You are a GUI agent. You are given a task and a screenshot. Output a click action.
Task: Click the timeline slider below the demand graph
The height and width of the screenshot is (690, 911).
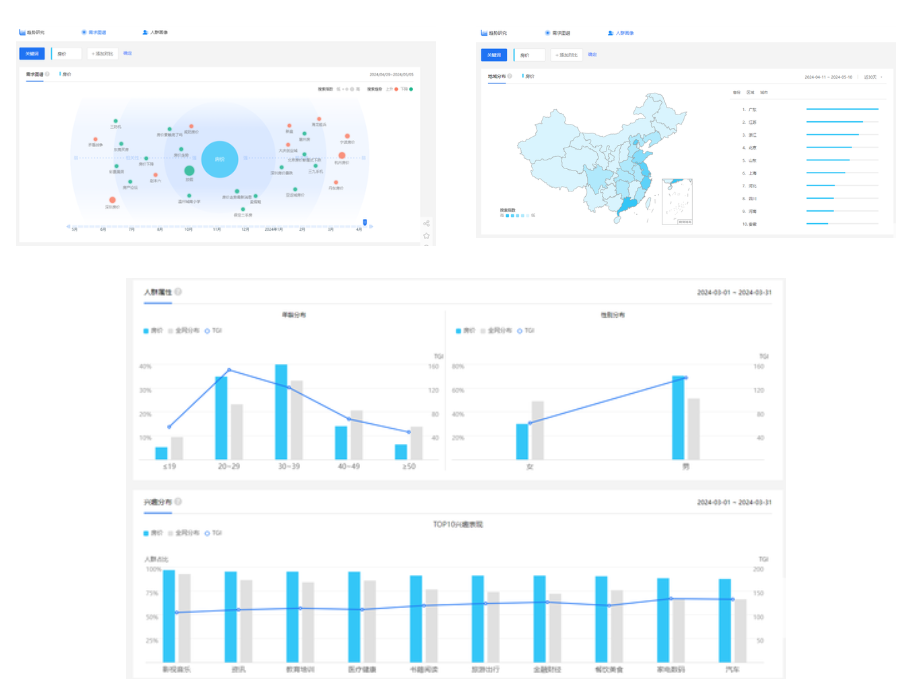pyautogui.click(x=363, y=222)
